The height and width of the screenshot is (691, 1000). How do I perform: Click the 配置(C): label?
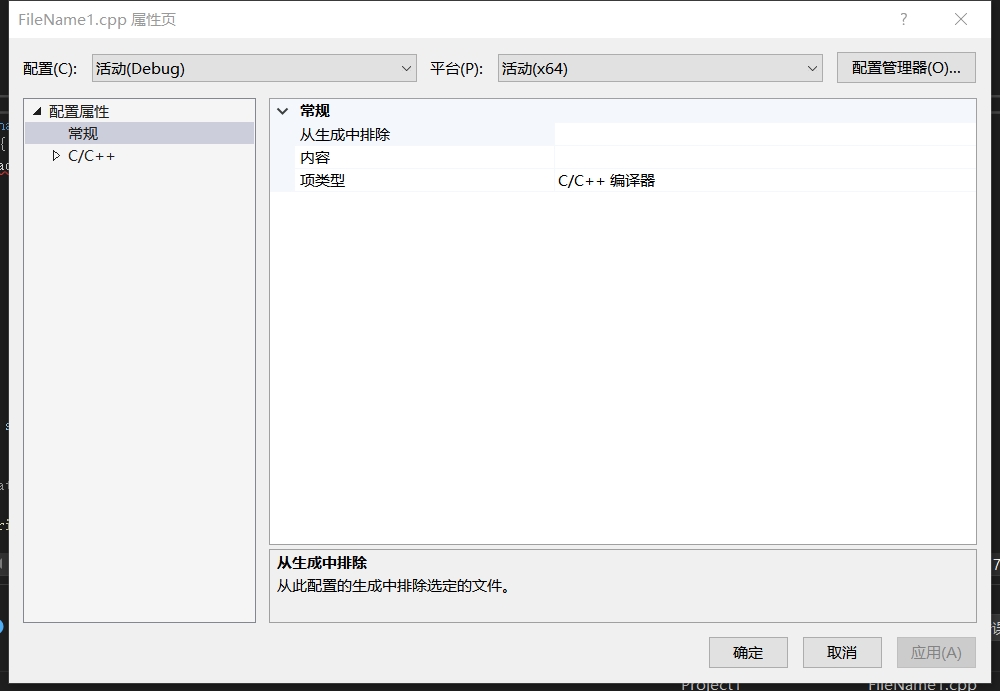tap(50, 68)
